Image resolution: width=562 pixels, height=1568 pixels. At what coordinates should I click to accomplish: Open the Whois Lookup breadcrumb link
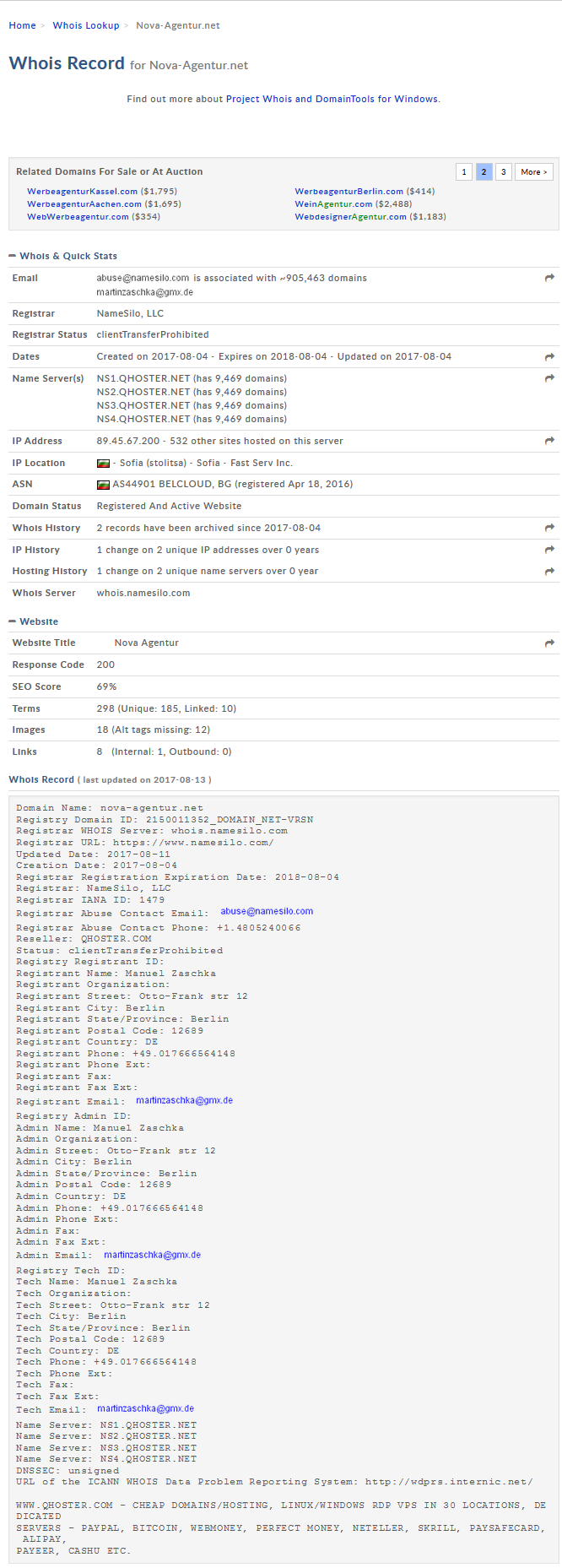[x=86, y=25]
